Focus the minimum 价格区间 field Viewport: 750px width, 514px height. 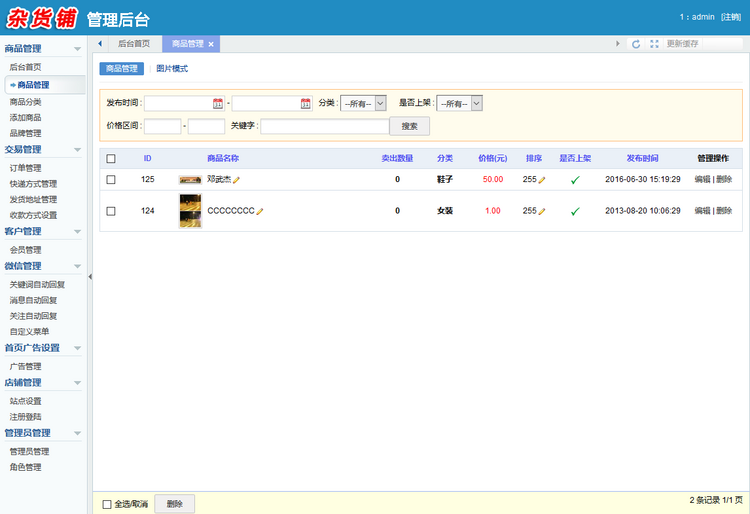coord(163,126)
